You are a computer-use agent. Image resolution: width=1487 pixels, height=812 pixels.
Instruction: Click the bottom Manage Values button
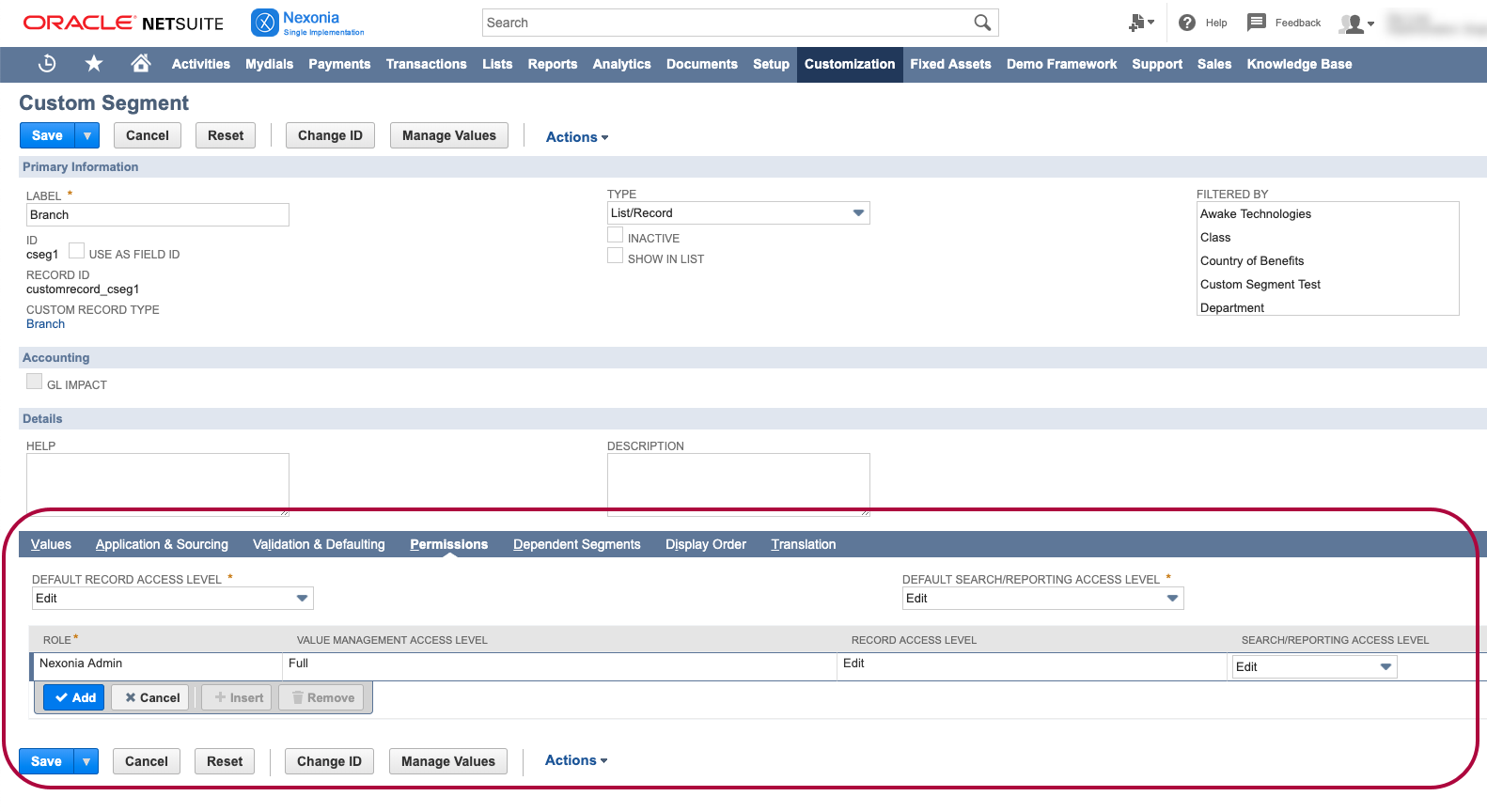(x=448, y=761)
